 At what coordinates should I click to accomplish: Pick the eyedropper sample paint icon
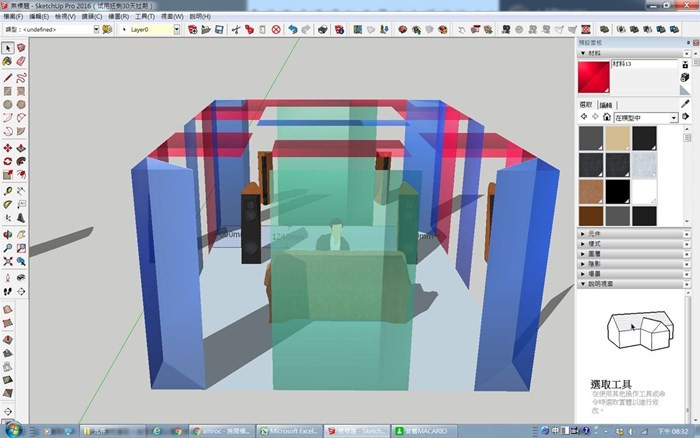pyautogui.click(x=685, y=104)
